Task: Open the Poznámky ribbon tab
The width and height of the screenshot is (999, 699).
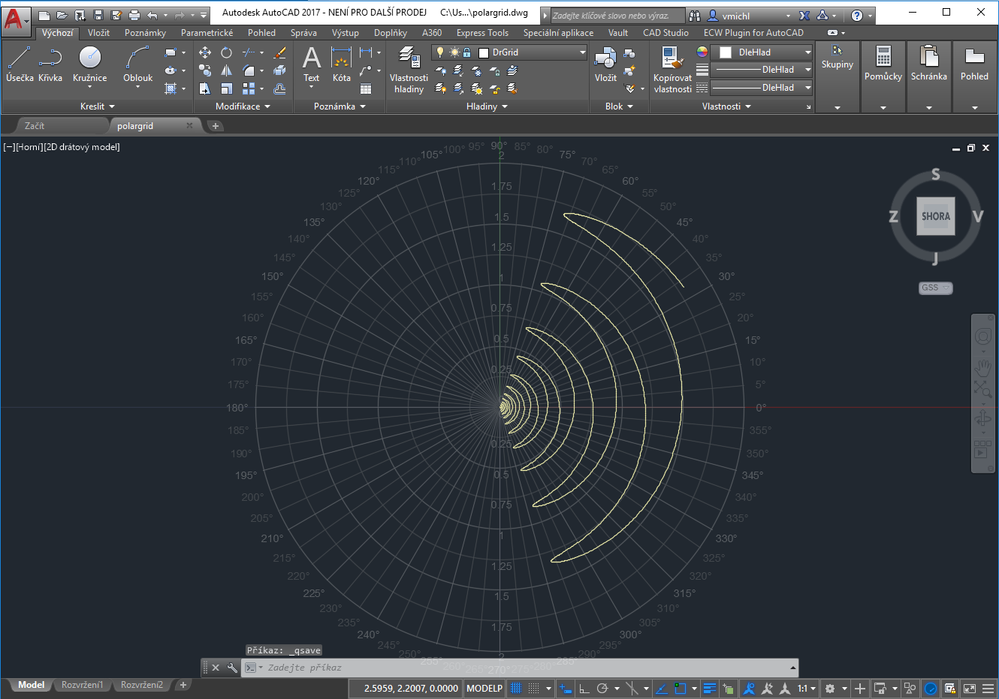Action: pyautogui.click(x=145, y=32)
